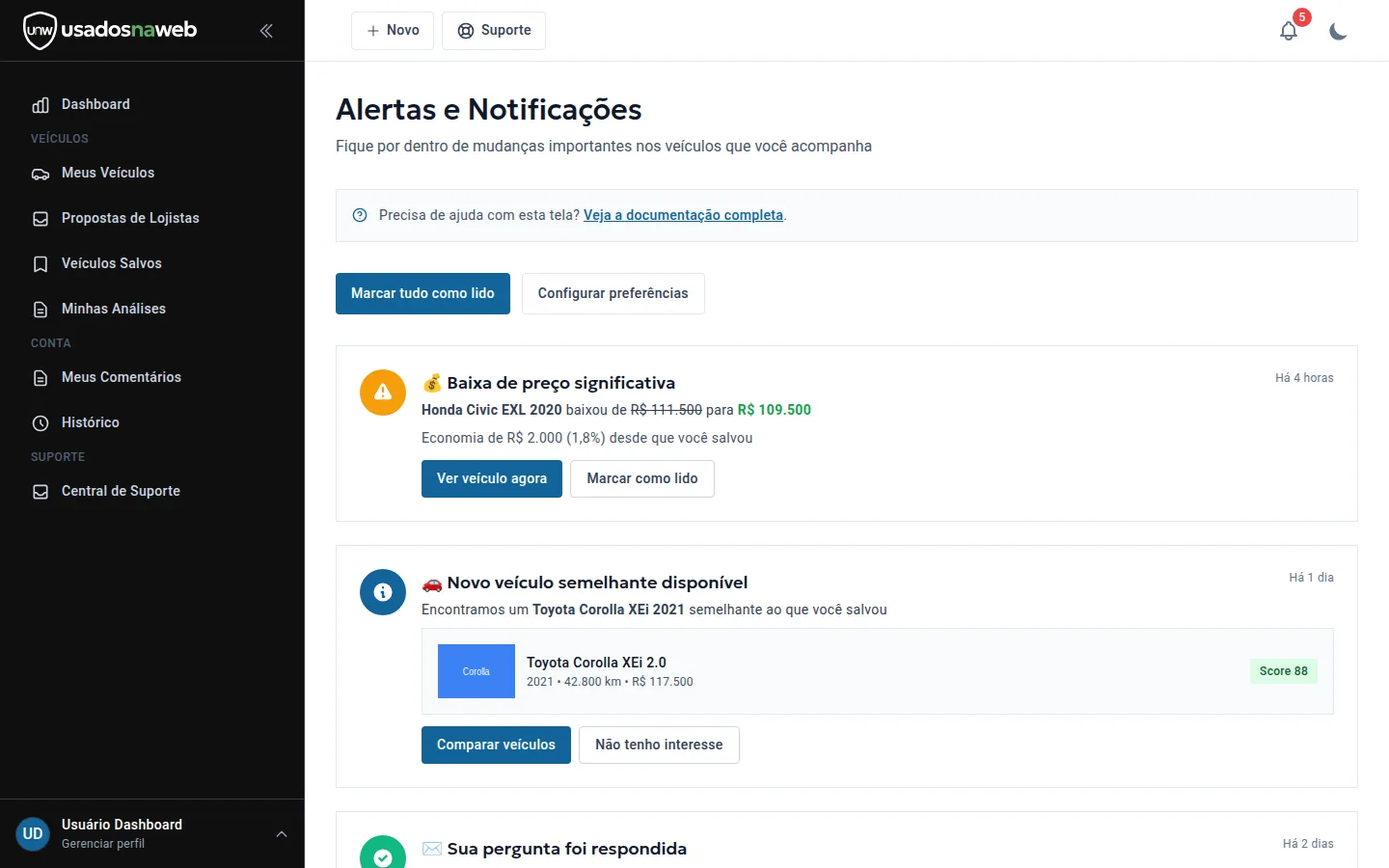Click the Suporte button
This screenshot has height=868, width=1389.
coord(494,31)
